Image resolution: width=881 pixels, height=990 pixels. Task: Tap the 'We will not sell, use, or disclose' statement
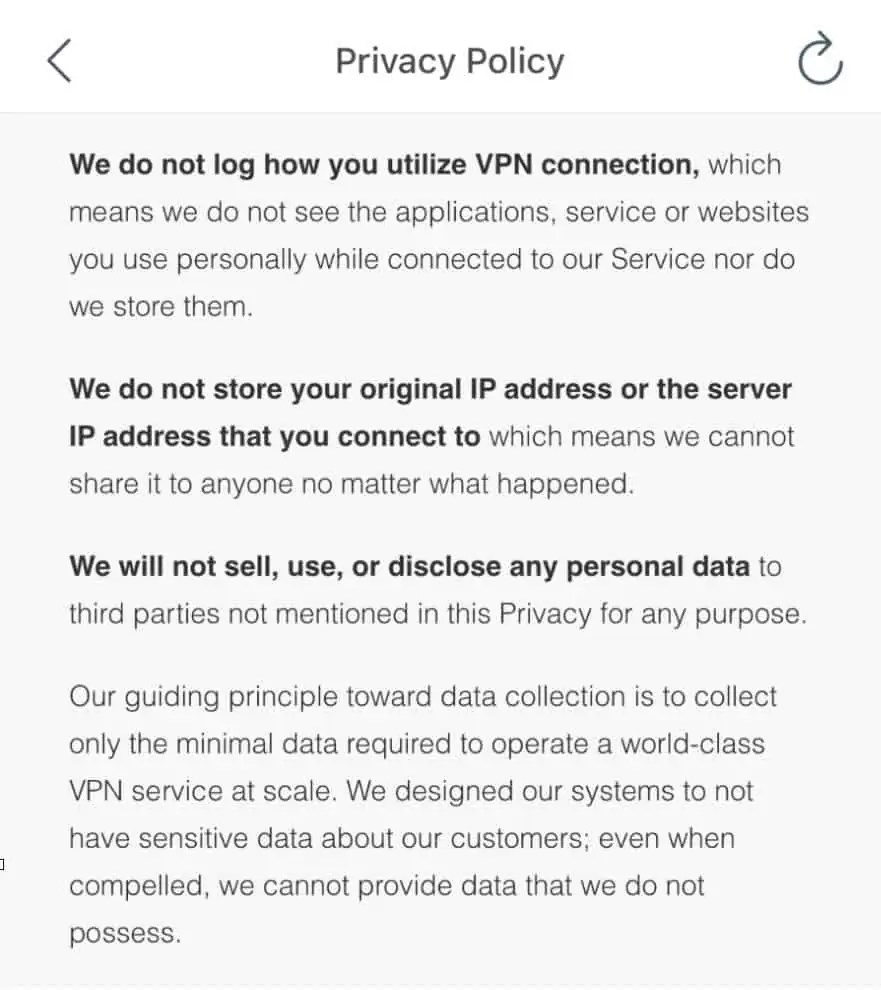pos(410,566)
